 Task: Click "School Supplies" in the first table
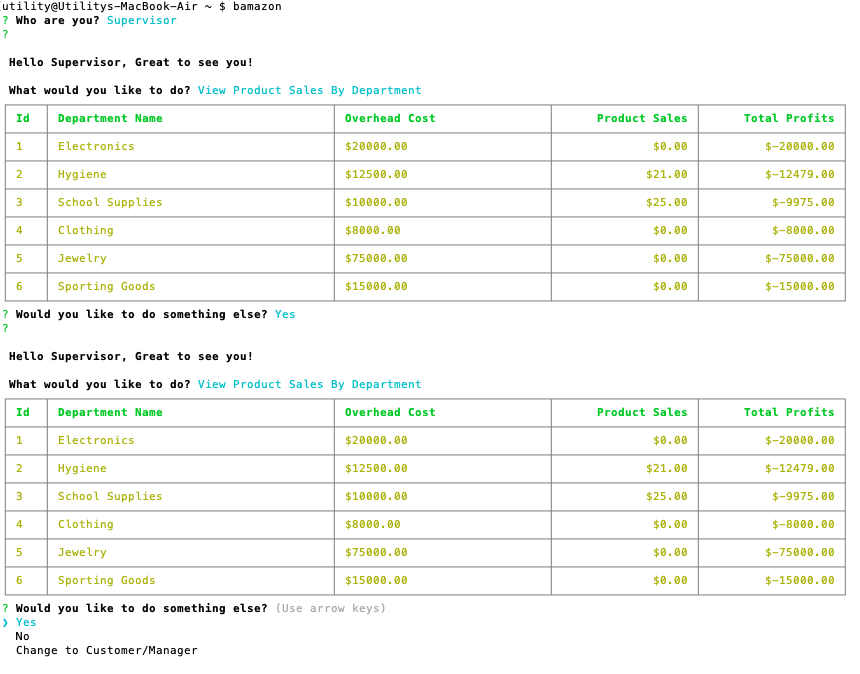(110, 202)
